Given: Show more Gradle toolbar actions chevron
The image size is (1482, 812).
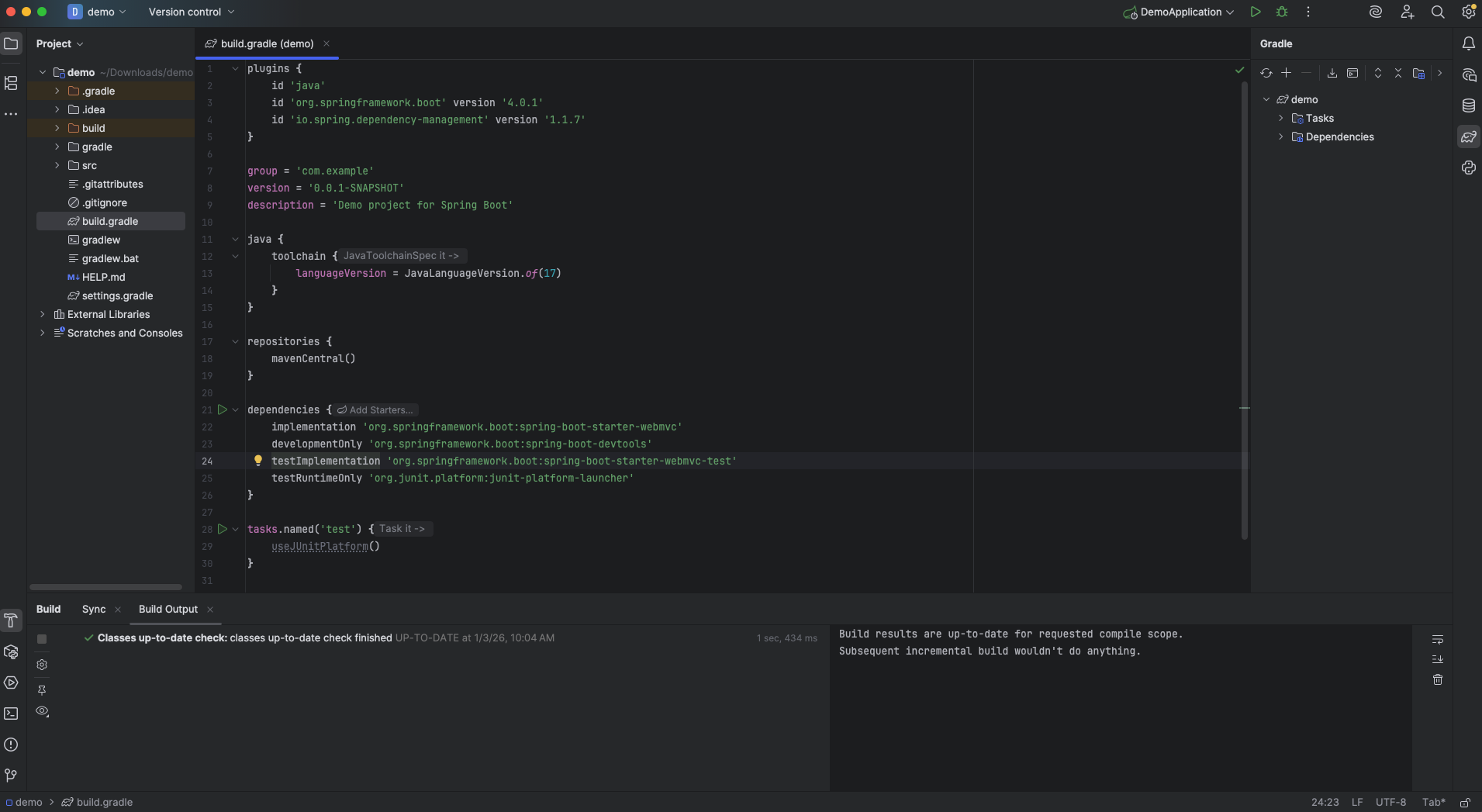Looking at the screenshot, I should 1439,73.
